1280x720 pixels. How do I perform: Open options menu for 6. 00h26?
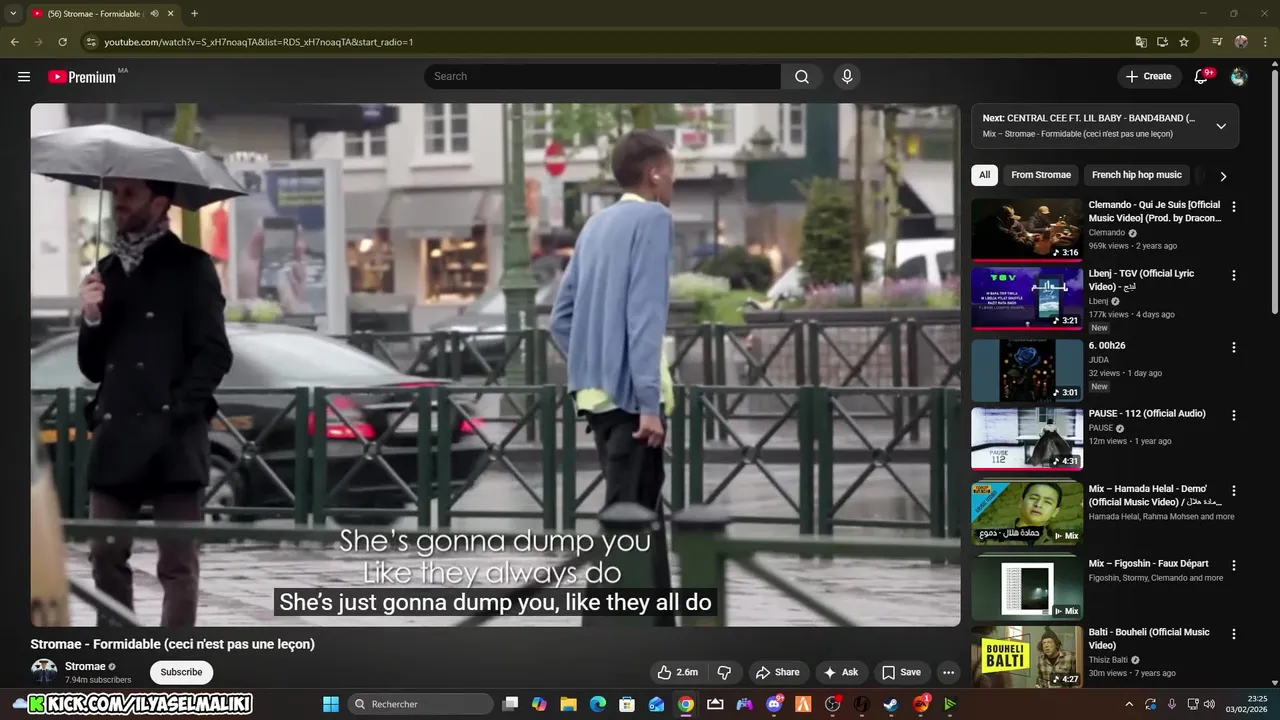(x=1233, y=348)
